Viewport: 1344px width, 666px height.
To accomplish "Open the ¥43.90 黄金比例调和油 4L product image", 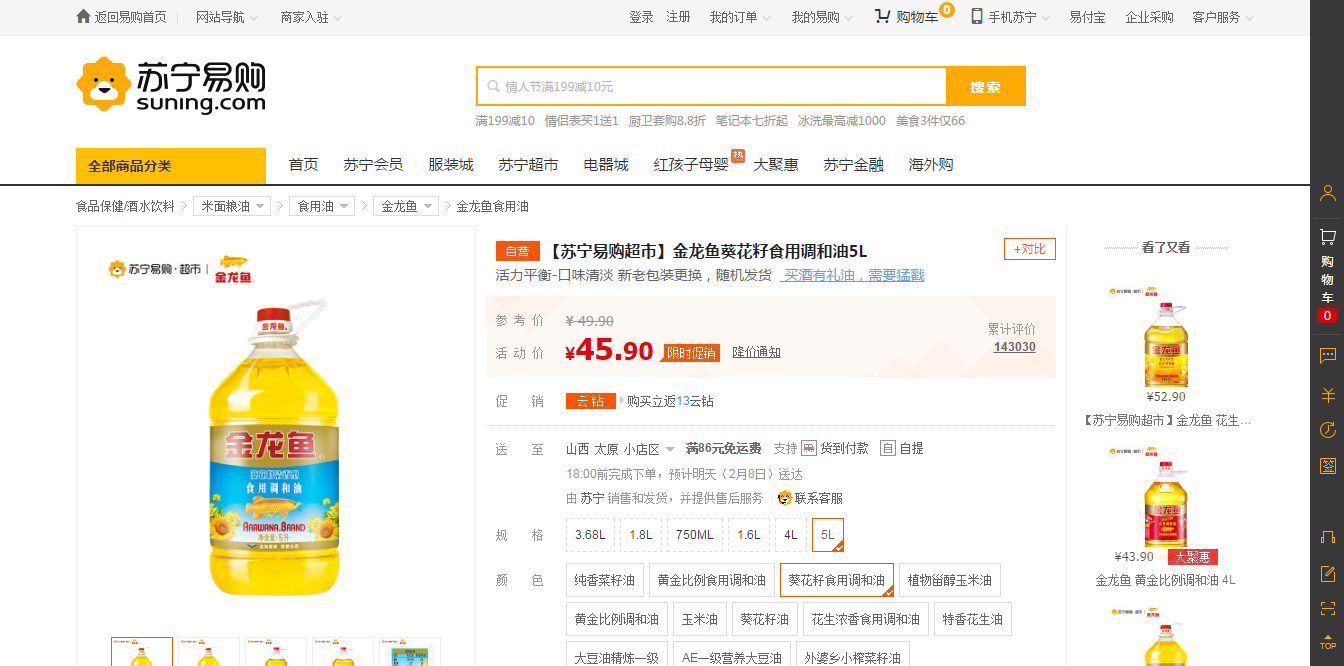I will 1166,497.
